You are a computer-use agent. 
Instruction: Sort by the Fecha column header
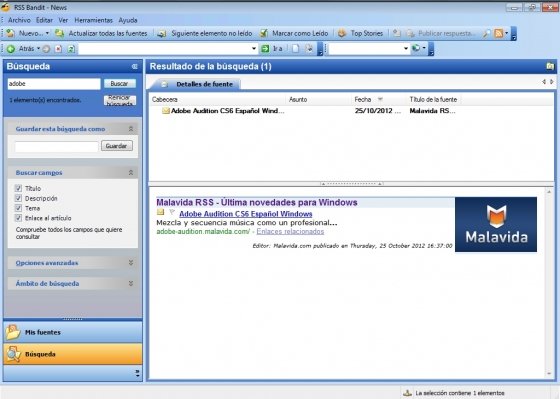(379, 99)
